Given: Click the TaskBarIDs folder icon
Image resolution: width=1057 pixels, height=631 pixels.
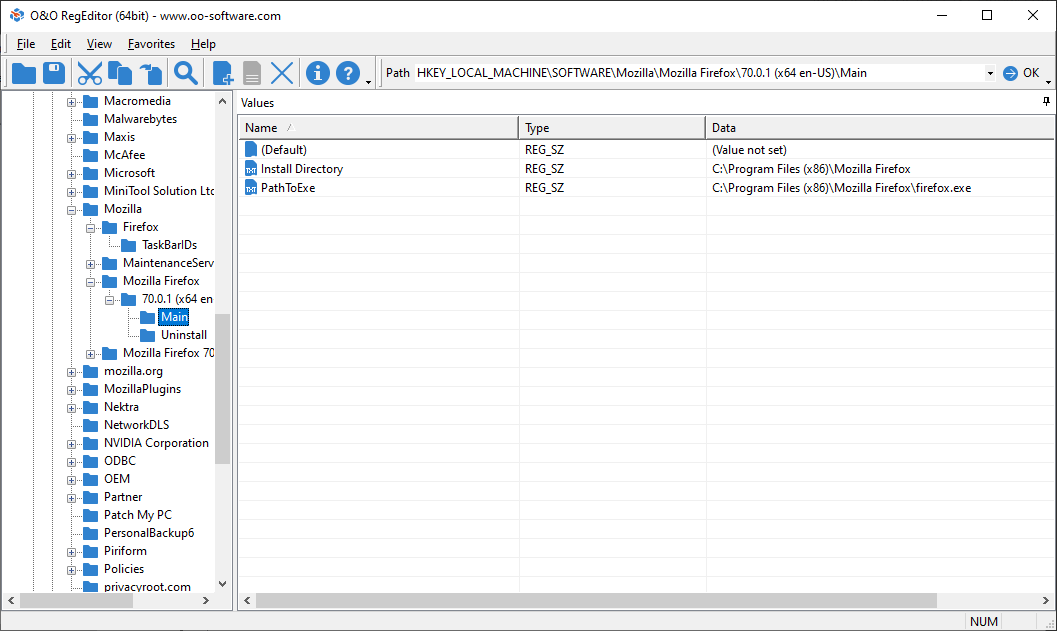Looking at the screenshot, I should click(x=128, y=245).
